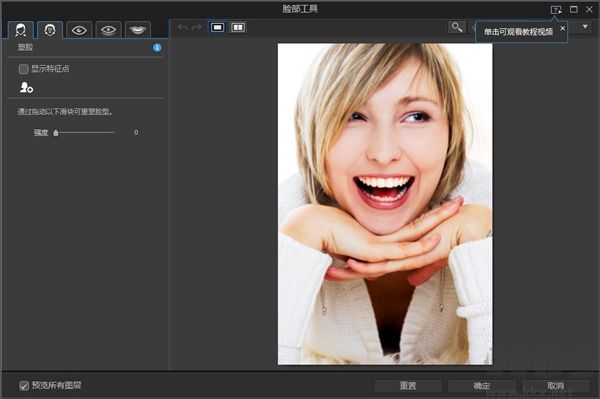The height and width of the screenshot is (399, 600).
Task: Uncheck 预览所有图层 option
Action: pyautogui.click(x=24, y=386)
